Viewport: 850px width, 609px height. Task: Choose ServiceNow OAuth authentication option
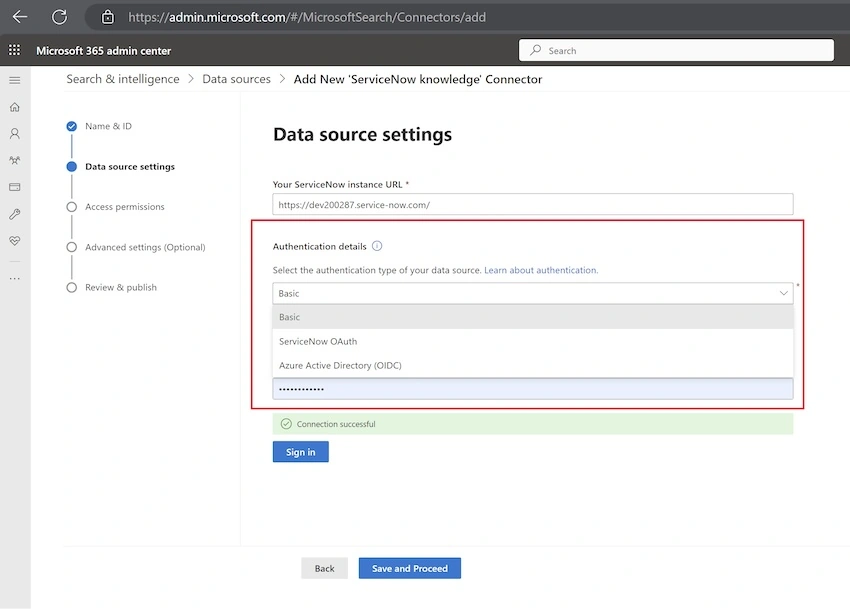point(532,341)
